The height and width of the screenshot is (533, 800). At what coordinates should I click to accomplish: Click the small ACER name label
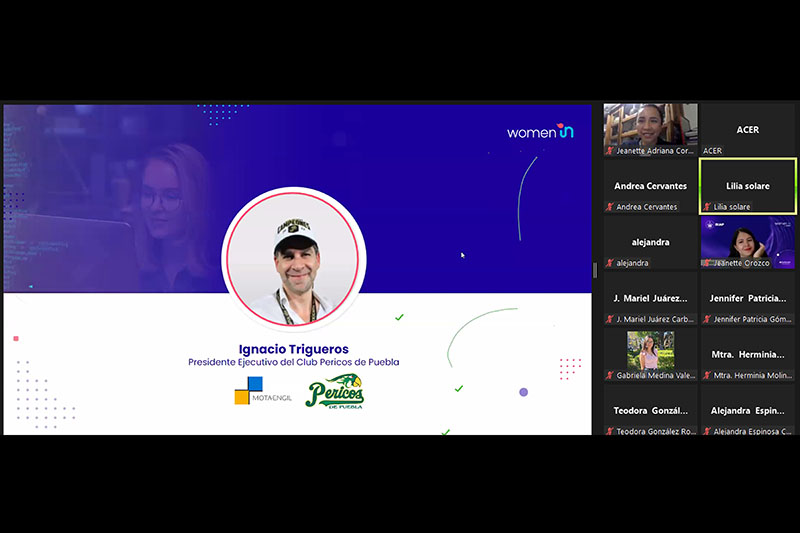tap(712, 151)
